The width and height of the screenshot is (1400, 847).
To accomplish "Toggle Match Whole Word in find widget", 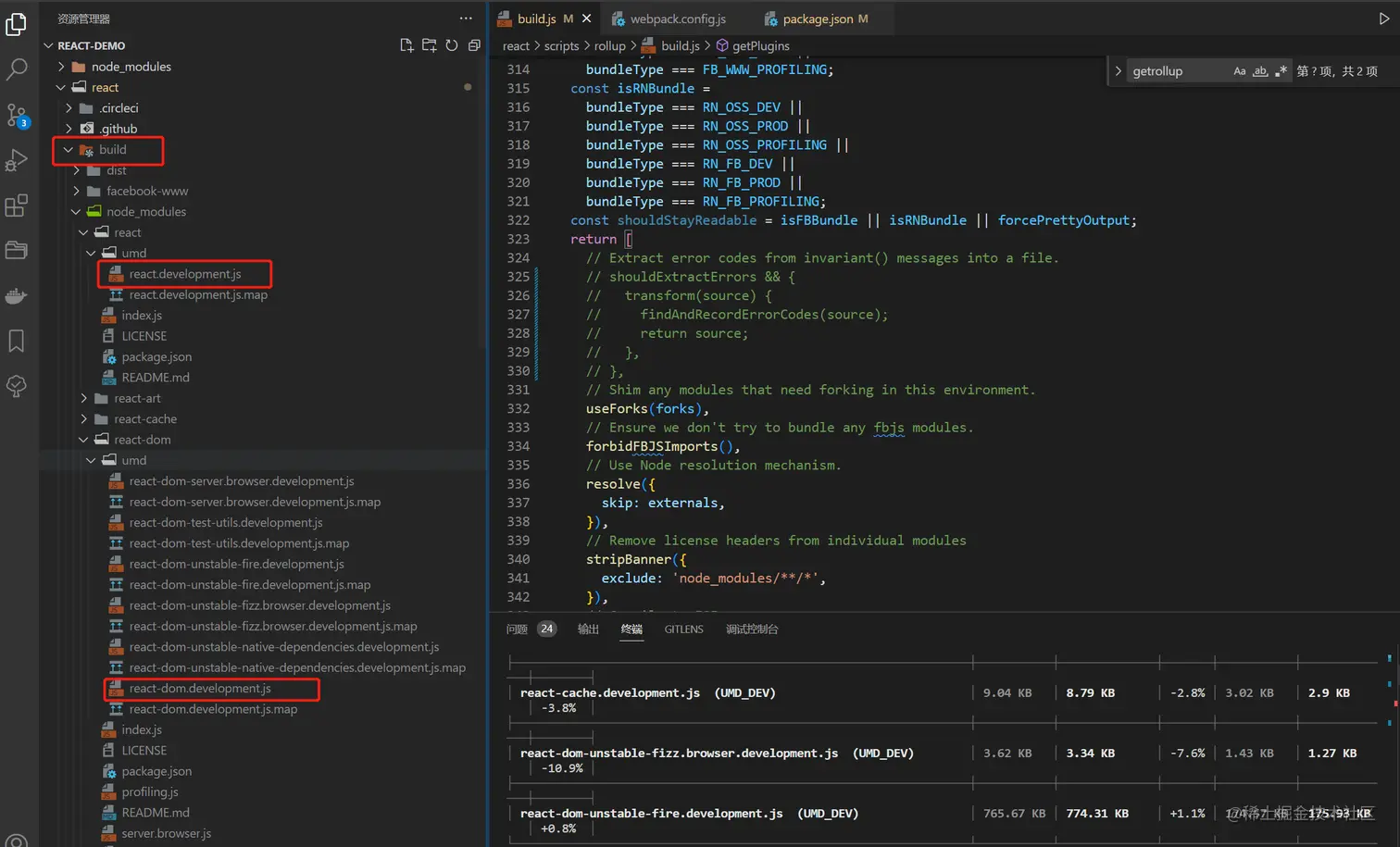I will 1260,71.
